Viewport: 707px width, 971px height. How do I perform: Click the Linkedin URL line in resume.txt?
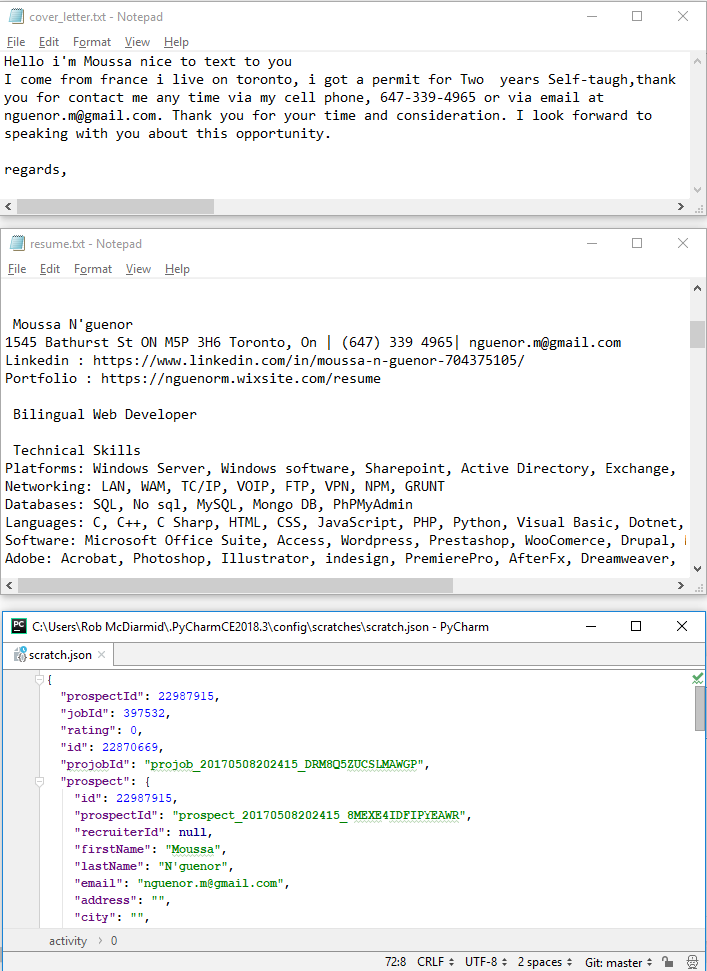(264, 360)
